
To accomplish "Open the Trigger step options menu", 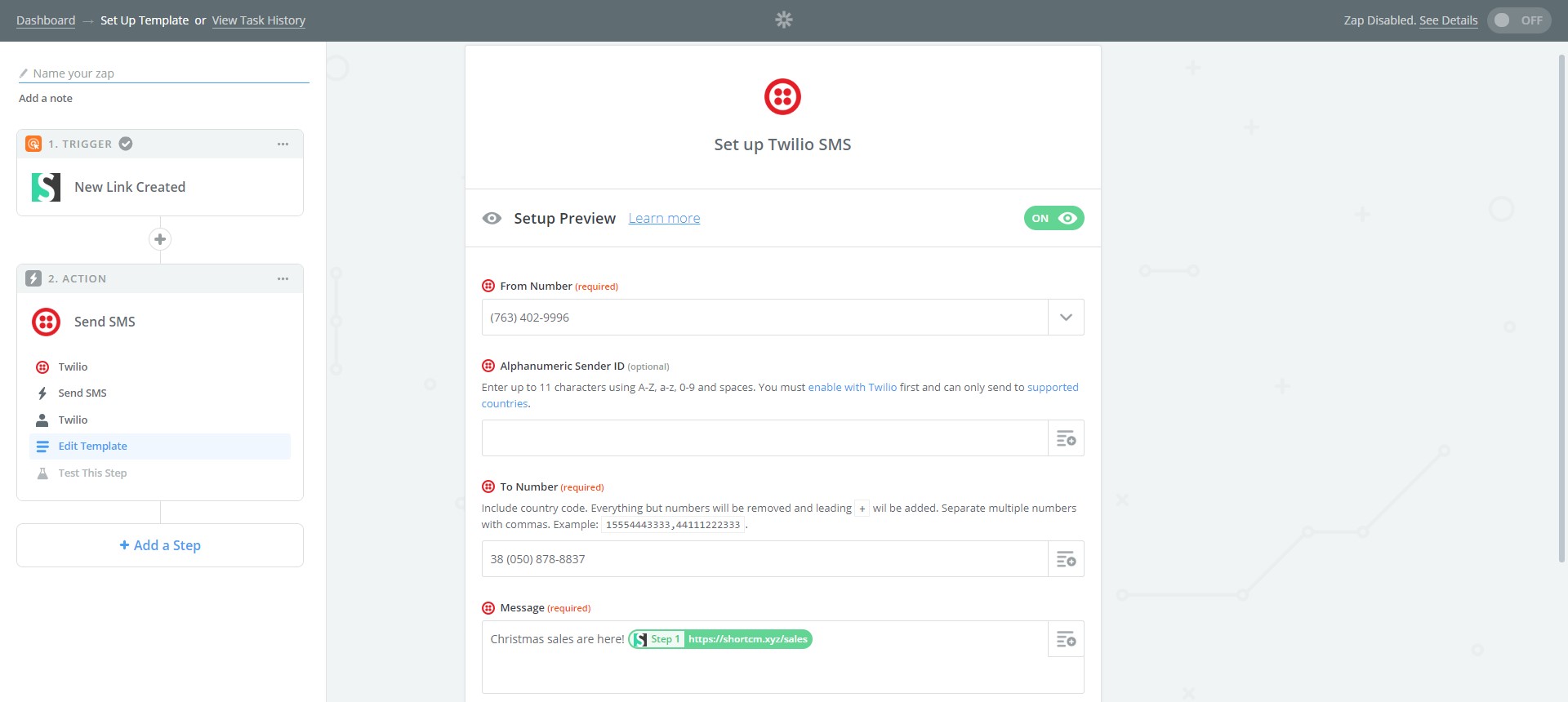I will coord(283,143).
